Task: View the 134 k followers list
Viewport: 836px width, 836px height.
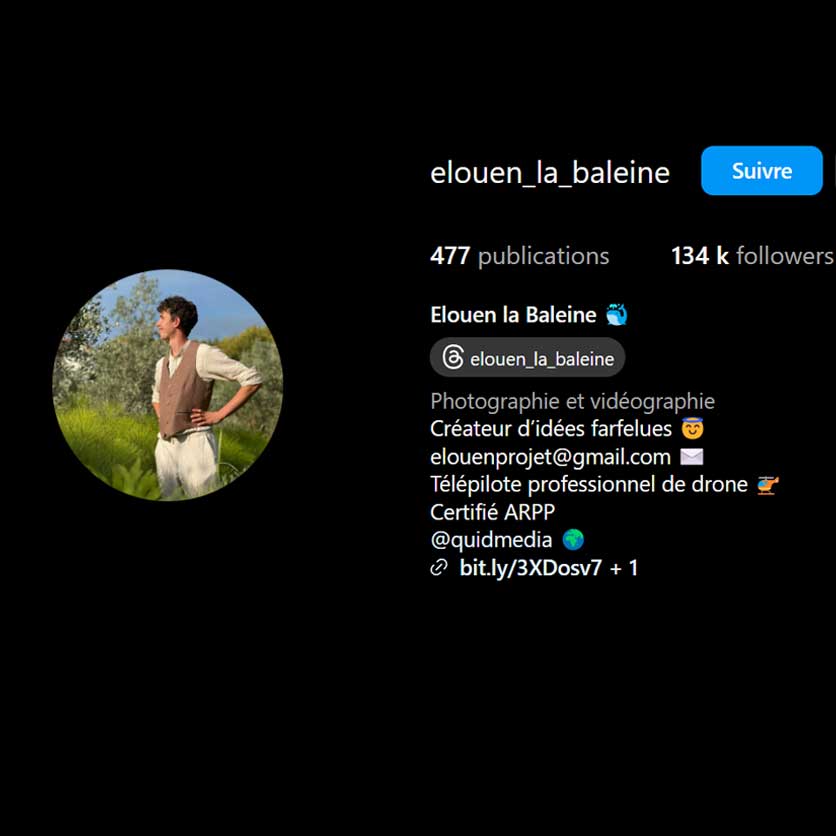Action: tap(752, 256)
